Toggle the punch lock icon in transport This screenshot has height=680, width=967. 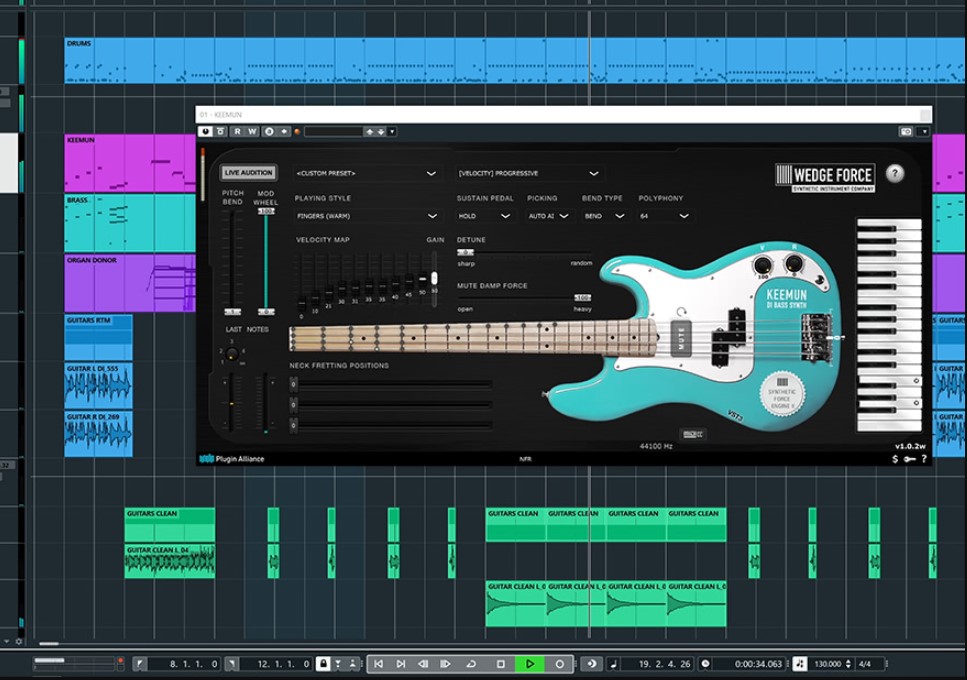coord(323,664)
